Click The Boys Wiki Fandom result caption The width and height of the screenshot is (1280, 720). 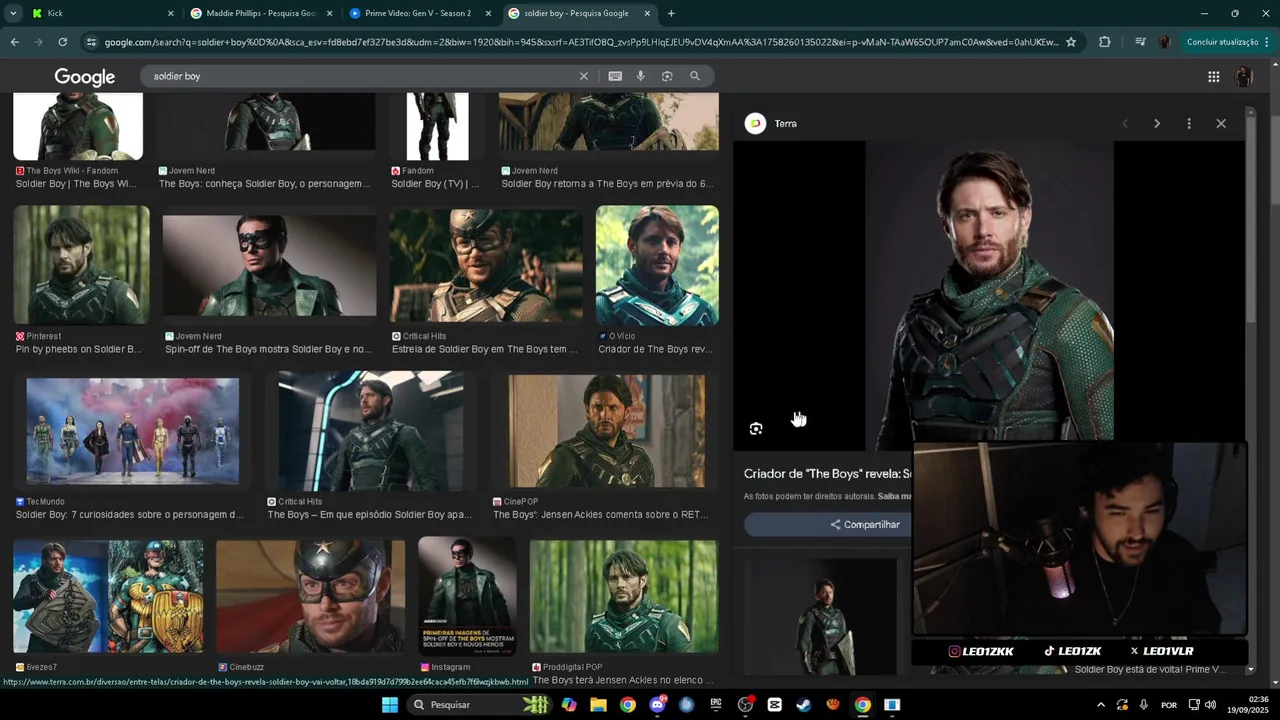76,177
